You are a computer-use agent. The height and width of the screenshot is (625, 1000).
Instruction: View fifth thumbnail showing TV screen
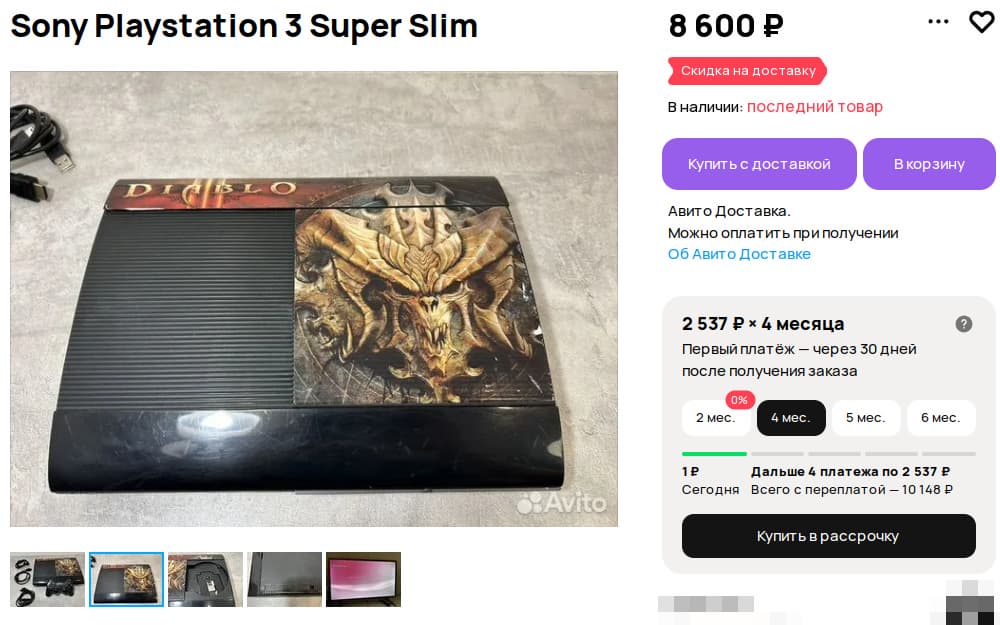pos(364,579)
